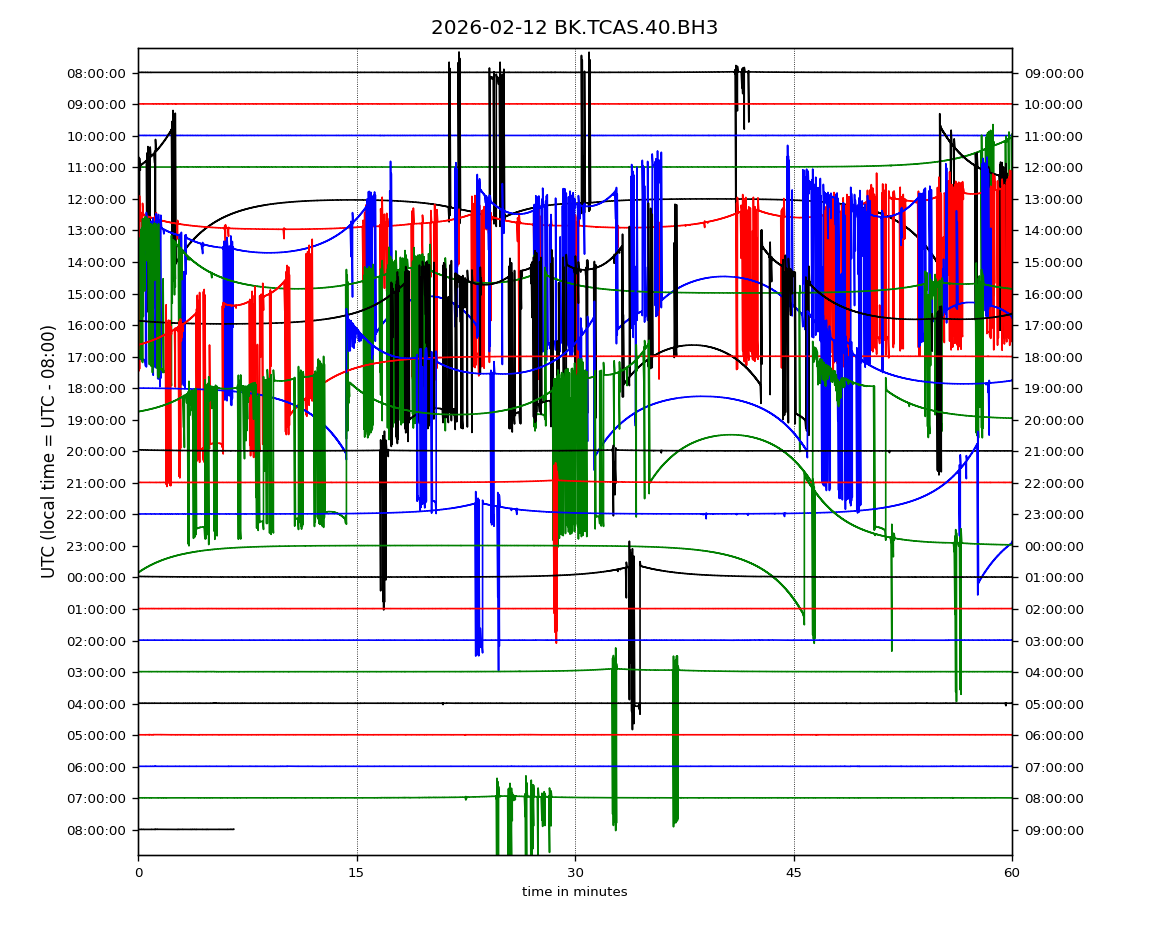Click the "time in minutes" x-axis label
The width and height of the screenshot is (1150, 950).
point(574,892)
